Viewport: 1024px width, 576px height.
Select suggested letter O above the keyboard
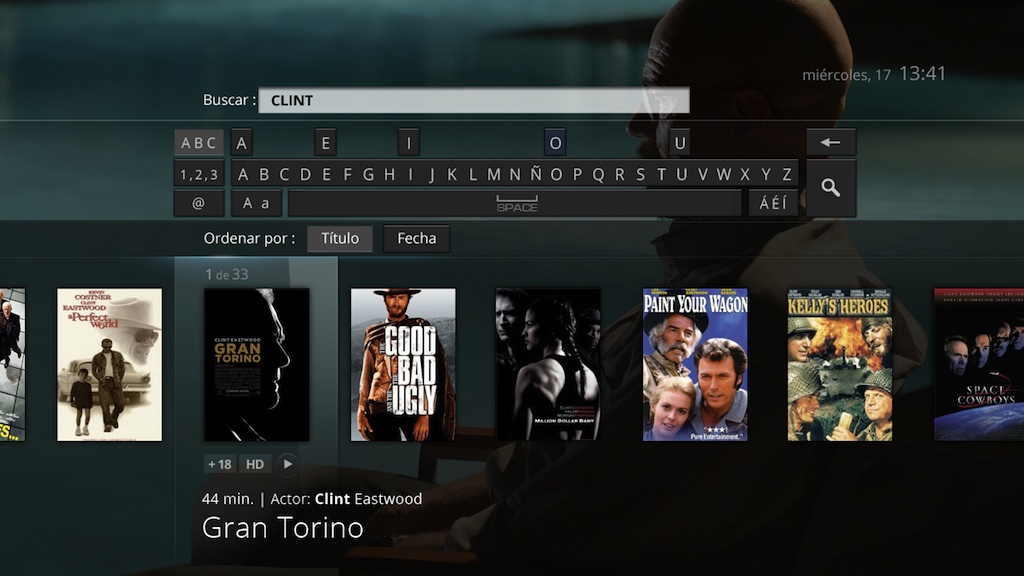(555, 143)
